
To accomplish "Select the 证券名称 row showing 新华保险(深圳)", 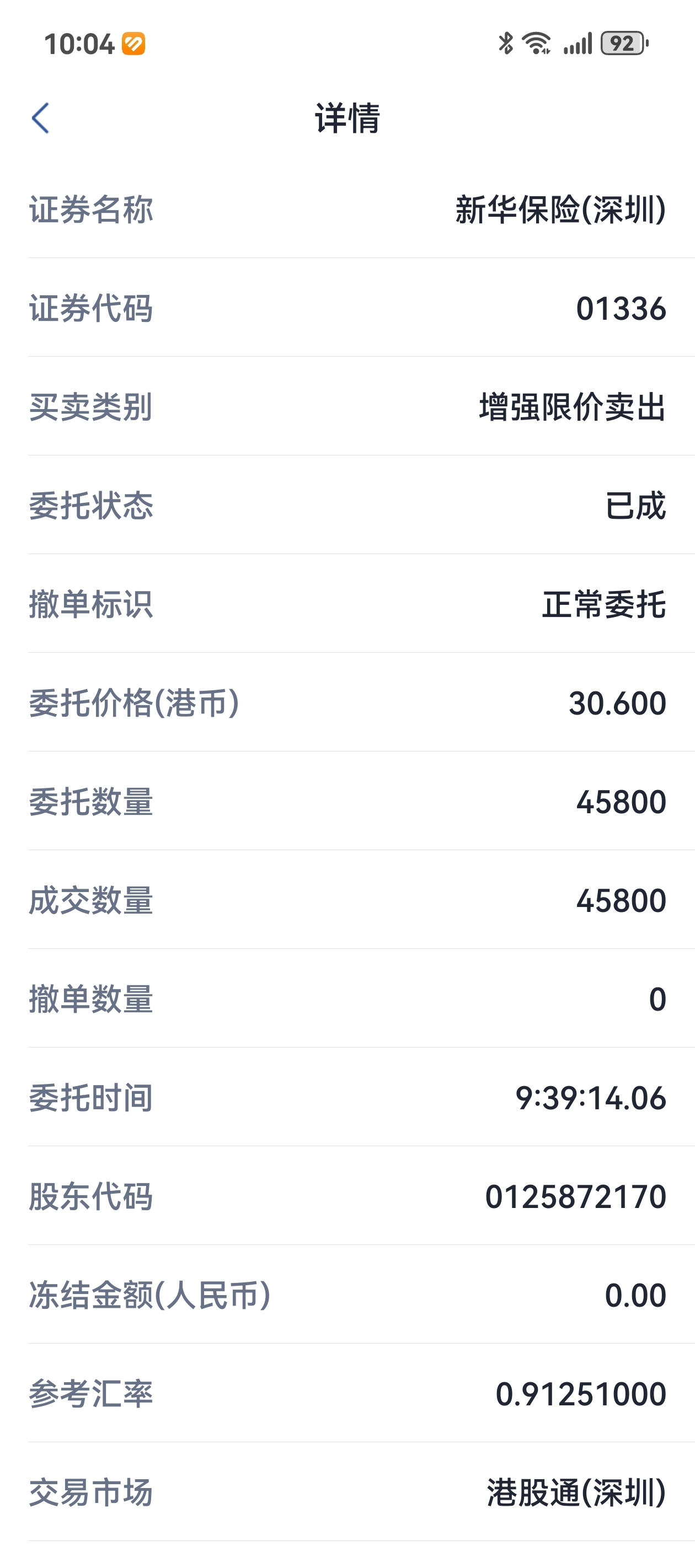I will click(x=347, y=210).
